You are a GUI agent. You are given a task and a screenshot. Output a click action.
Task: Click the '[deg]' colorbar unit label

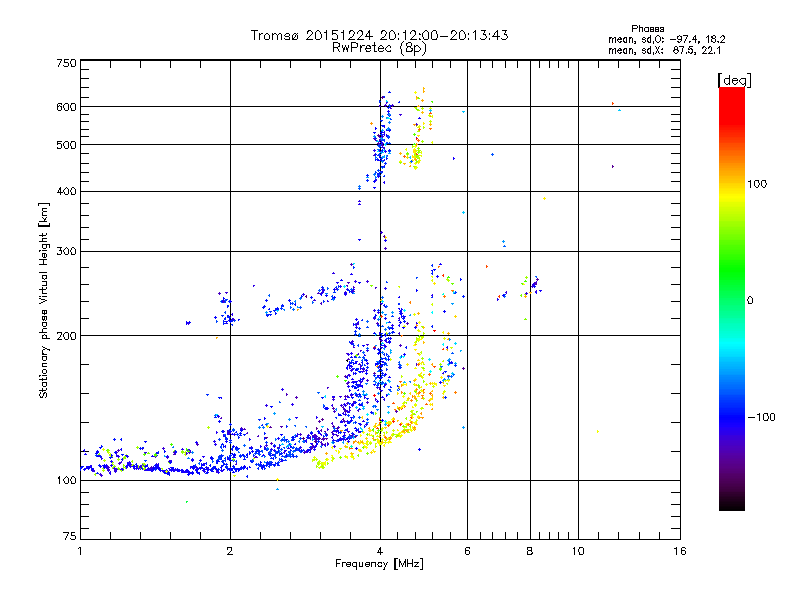[734, 81]
